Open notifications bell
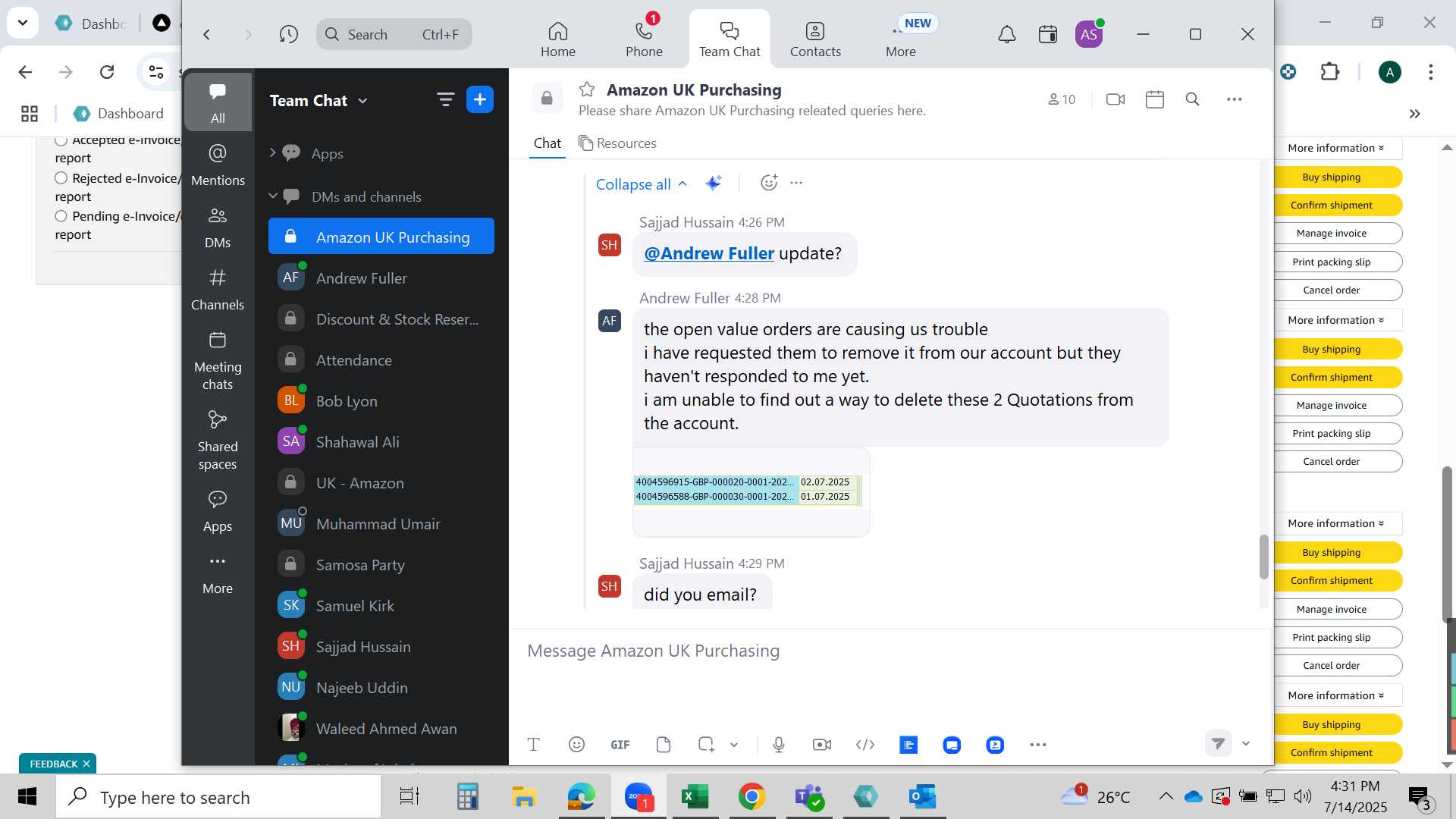Image resolution: width=1456 pixels, height=819 pixels. pos(1007,34)
